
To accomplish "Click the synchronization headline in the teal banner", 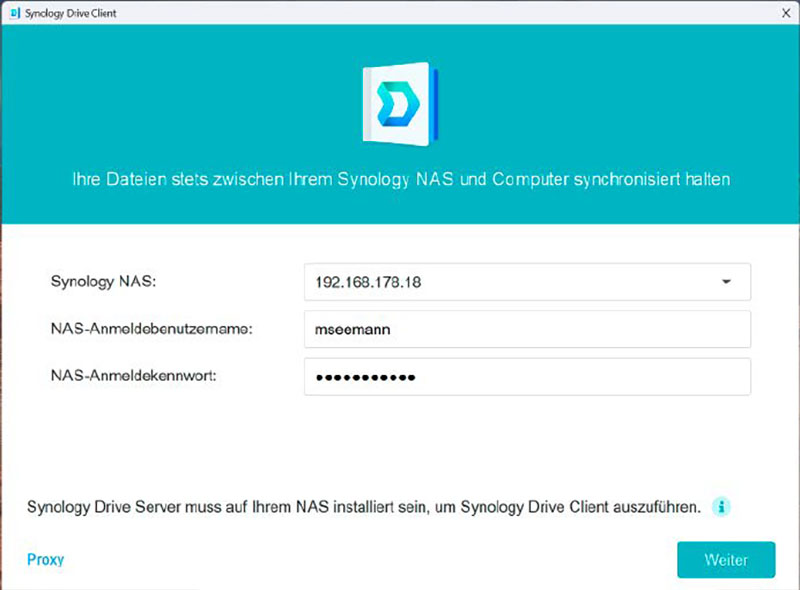I will tap(400, 179).
